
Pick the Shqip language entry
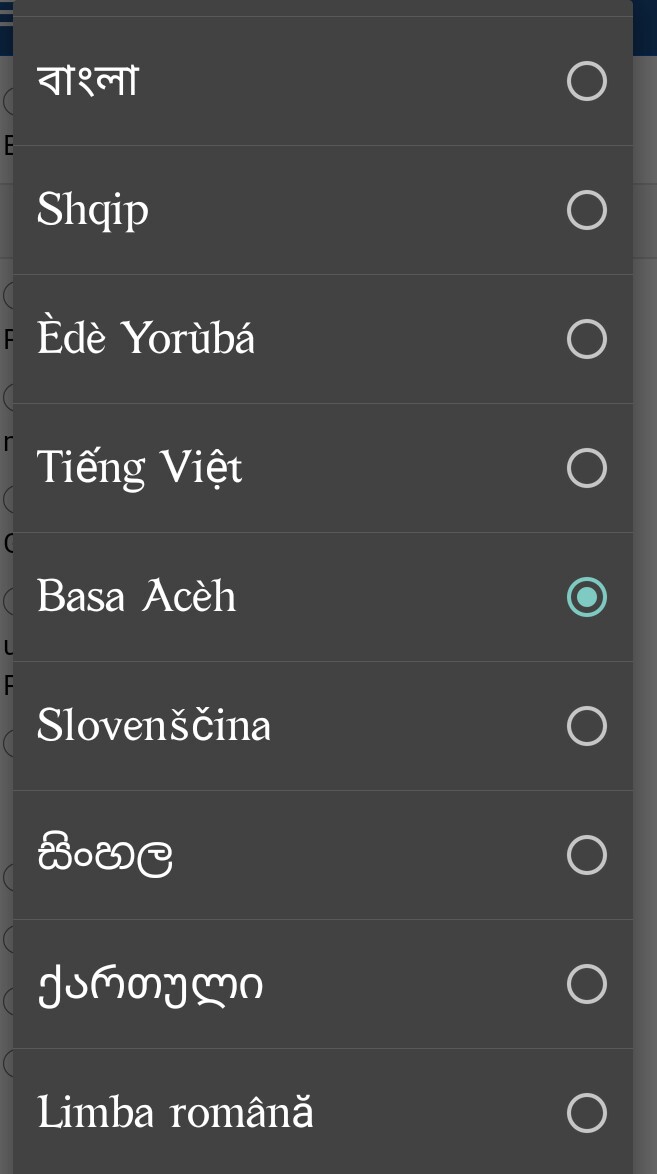(x=93, y=210)
